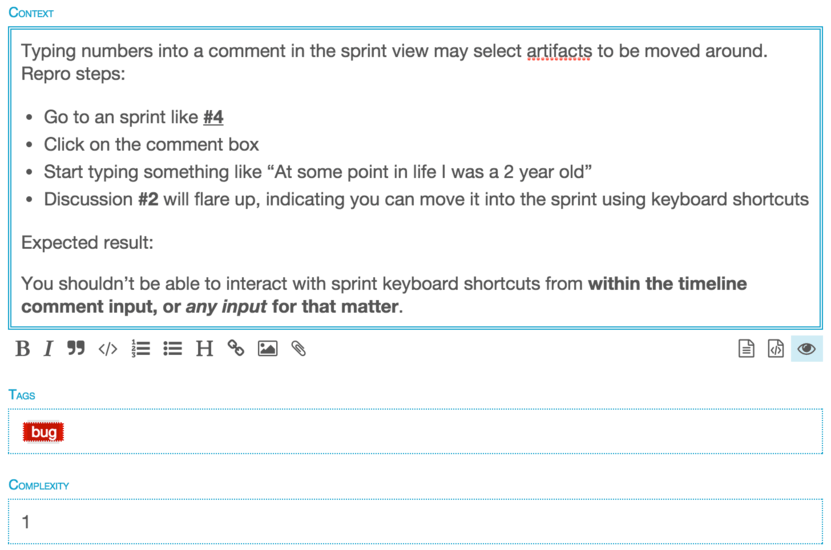Open the discussion #2 reference

pyautogui.click(x=148, y=199)
